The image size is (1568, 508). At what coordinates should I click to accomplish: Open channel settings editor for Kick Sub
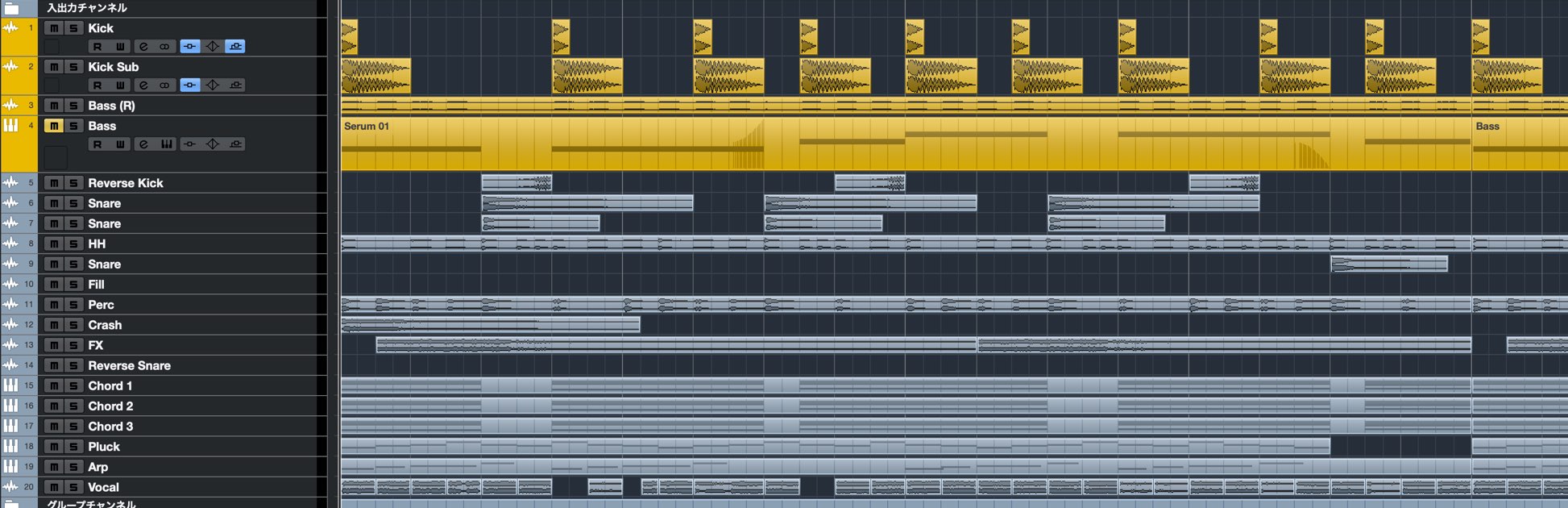point(143,85)
